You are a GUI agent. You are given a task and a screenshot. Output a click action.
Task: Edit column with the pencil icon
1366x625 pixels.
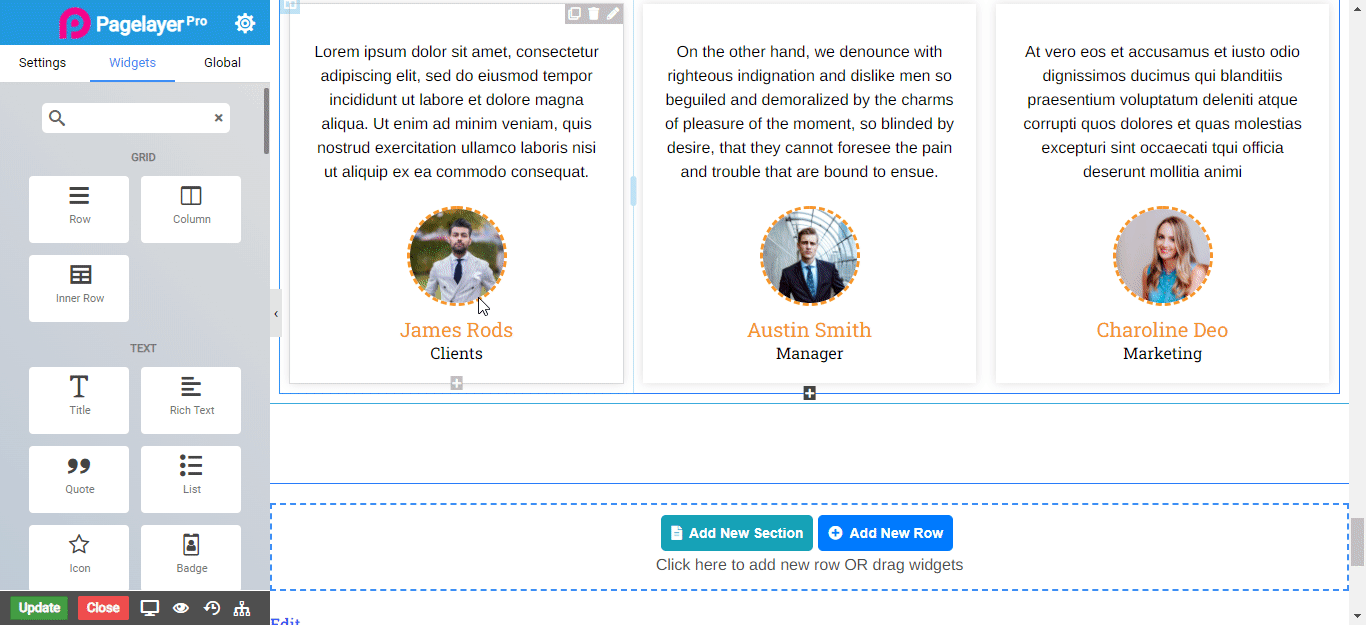click(613, 13)
